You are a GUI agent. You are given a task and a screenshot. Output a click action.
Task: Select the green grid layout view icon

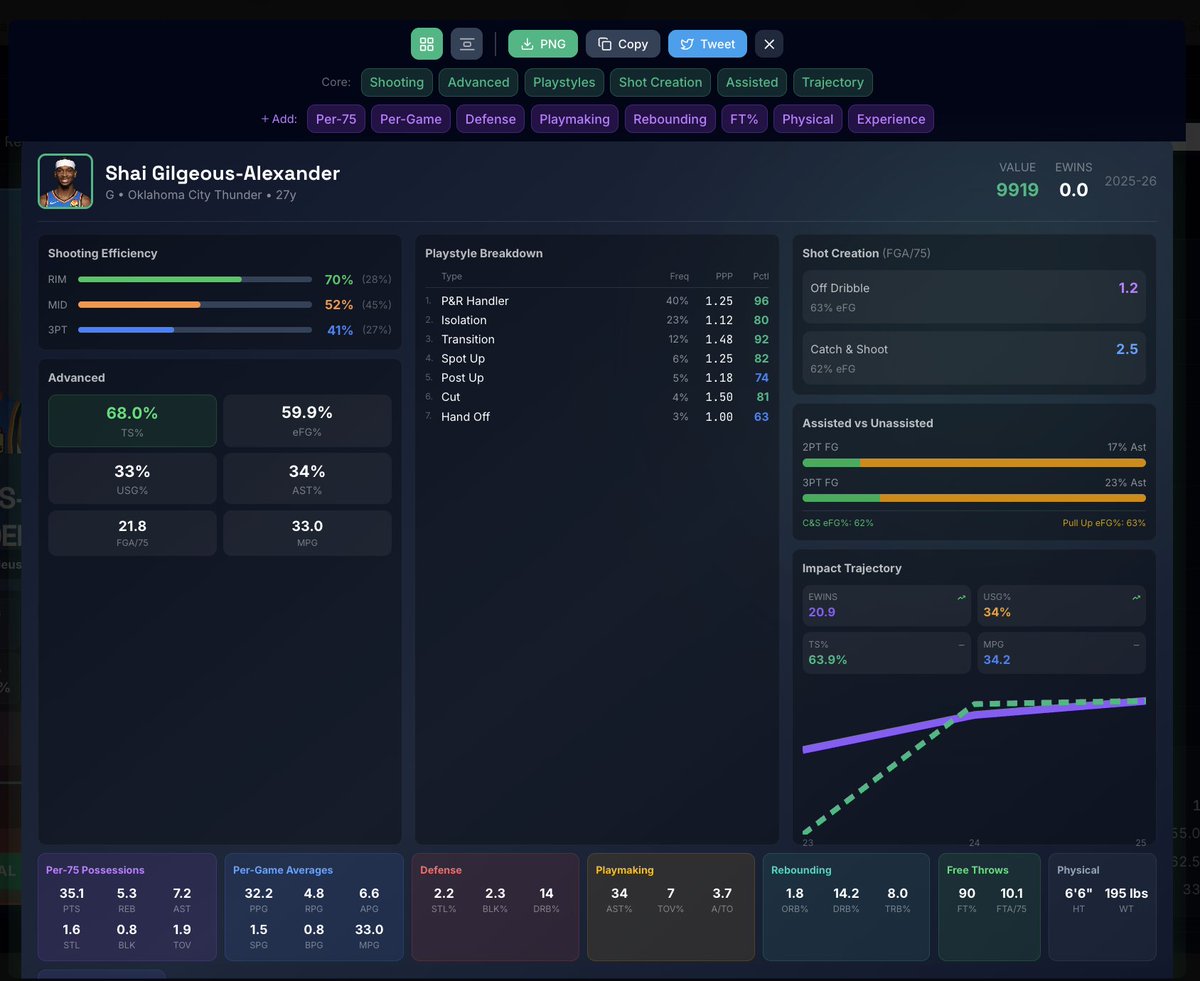tap(427, 44)
